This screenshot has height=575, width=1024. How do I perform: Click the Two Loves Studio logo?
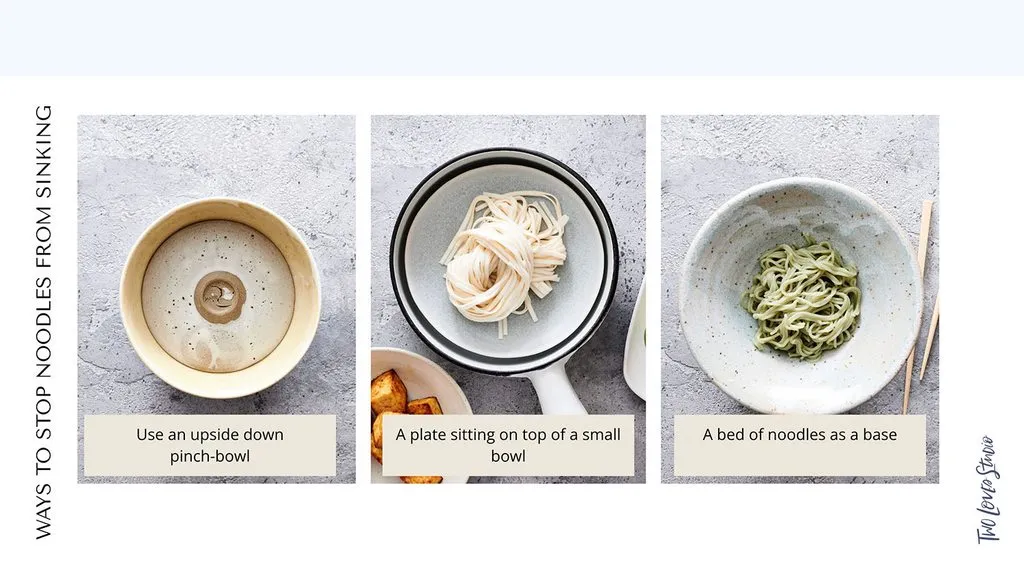tap(988, 489)
